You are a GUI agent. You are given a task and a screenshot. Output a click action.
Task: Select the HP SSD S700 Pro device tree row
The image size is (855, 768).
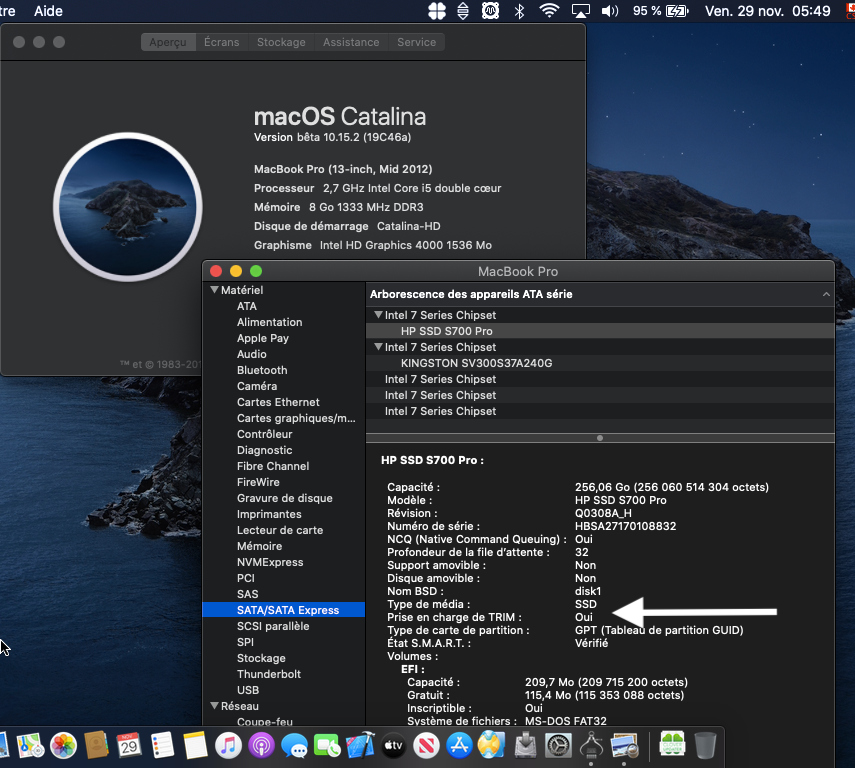click(600, 331)
